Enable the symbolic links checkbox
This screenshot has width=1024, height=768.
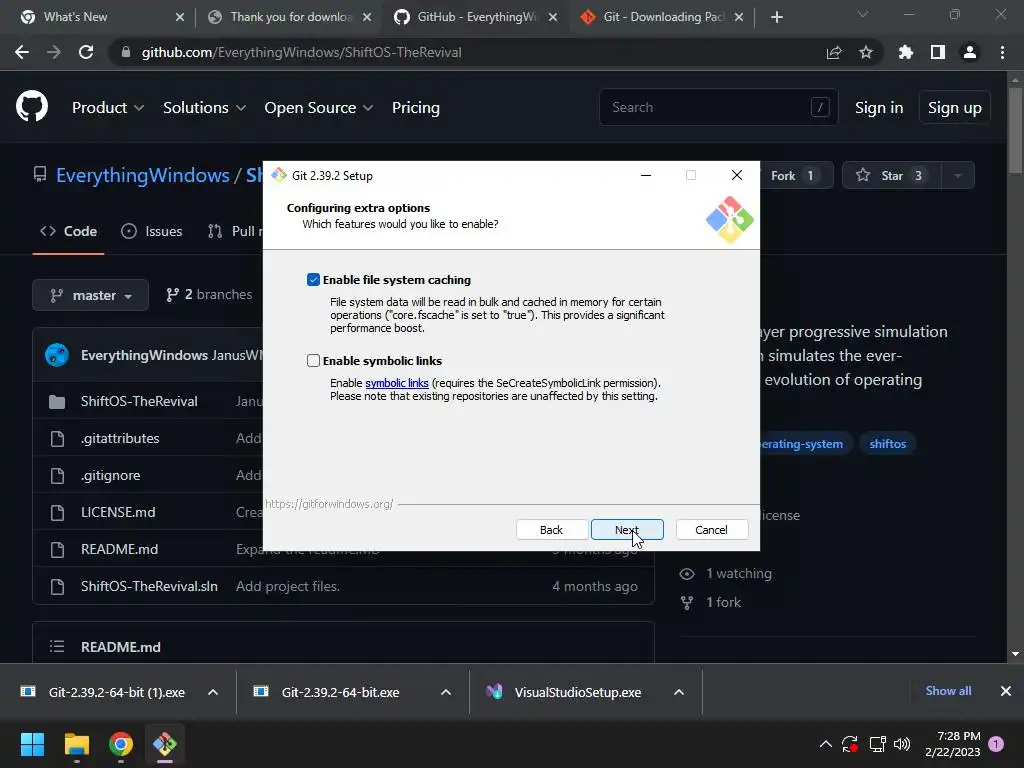click(313, 360)
